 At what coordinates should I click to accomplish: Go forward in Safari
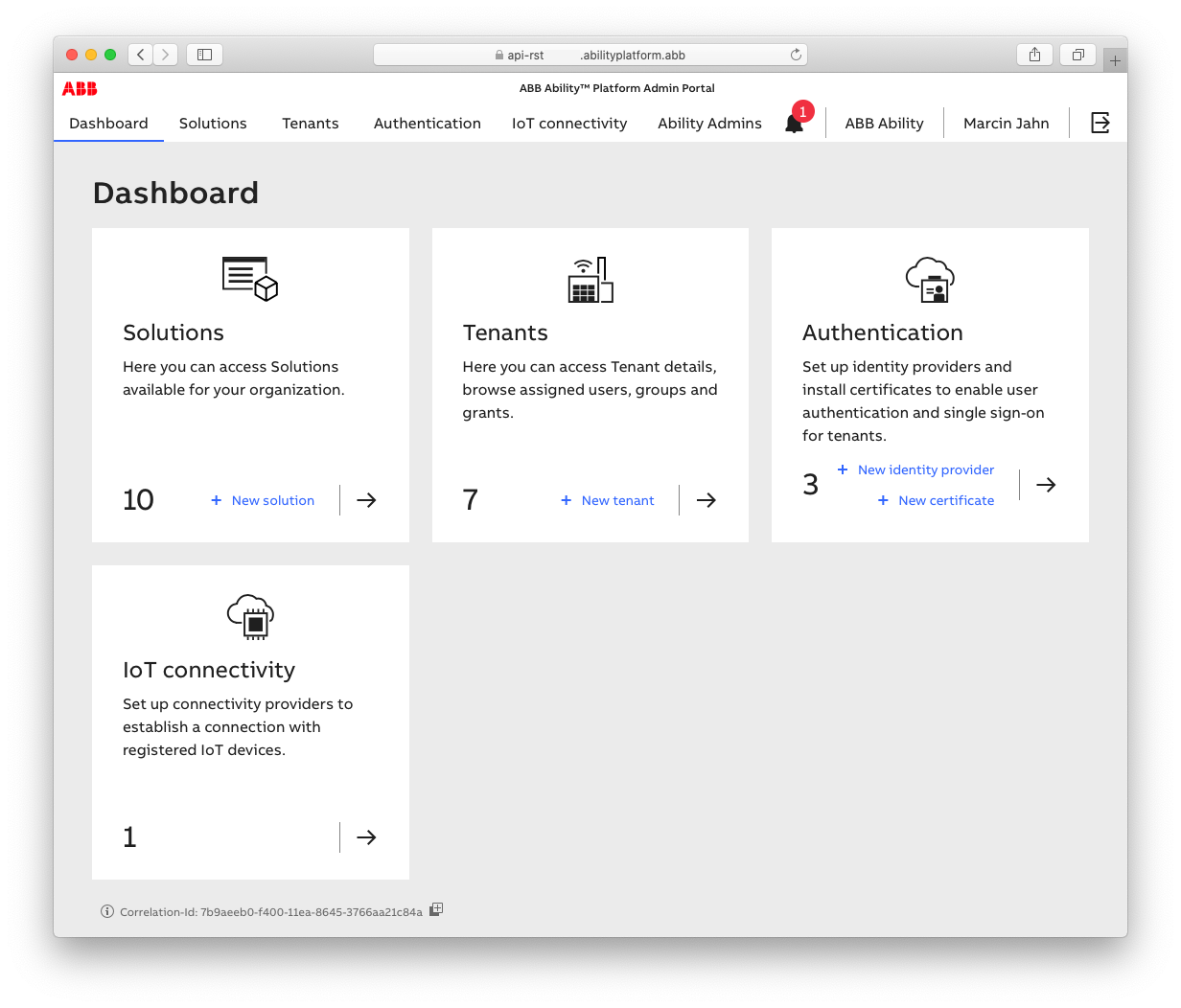coord(166,55)
